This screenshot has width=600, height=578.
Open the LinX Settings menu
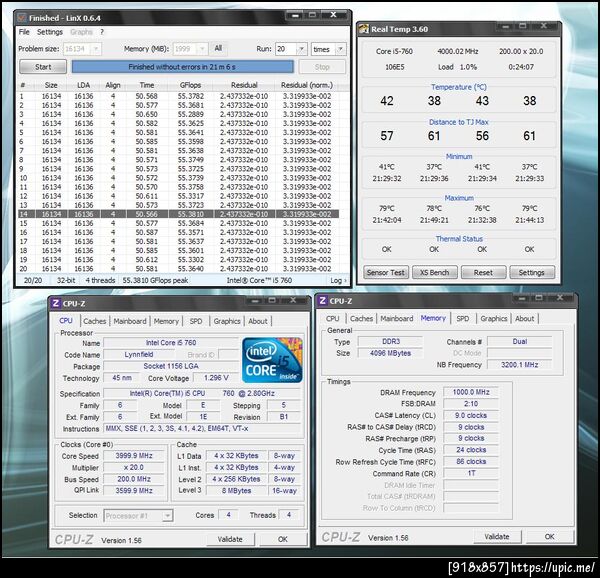(x=50, y=32)
